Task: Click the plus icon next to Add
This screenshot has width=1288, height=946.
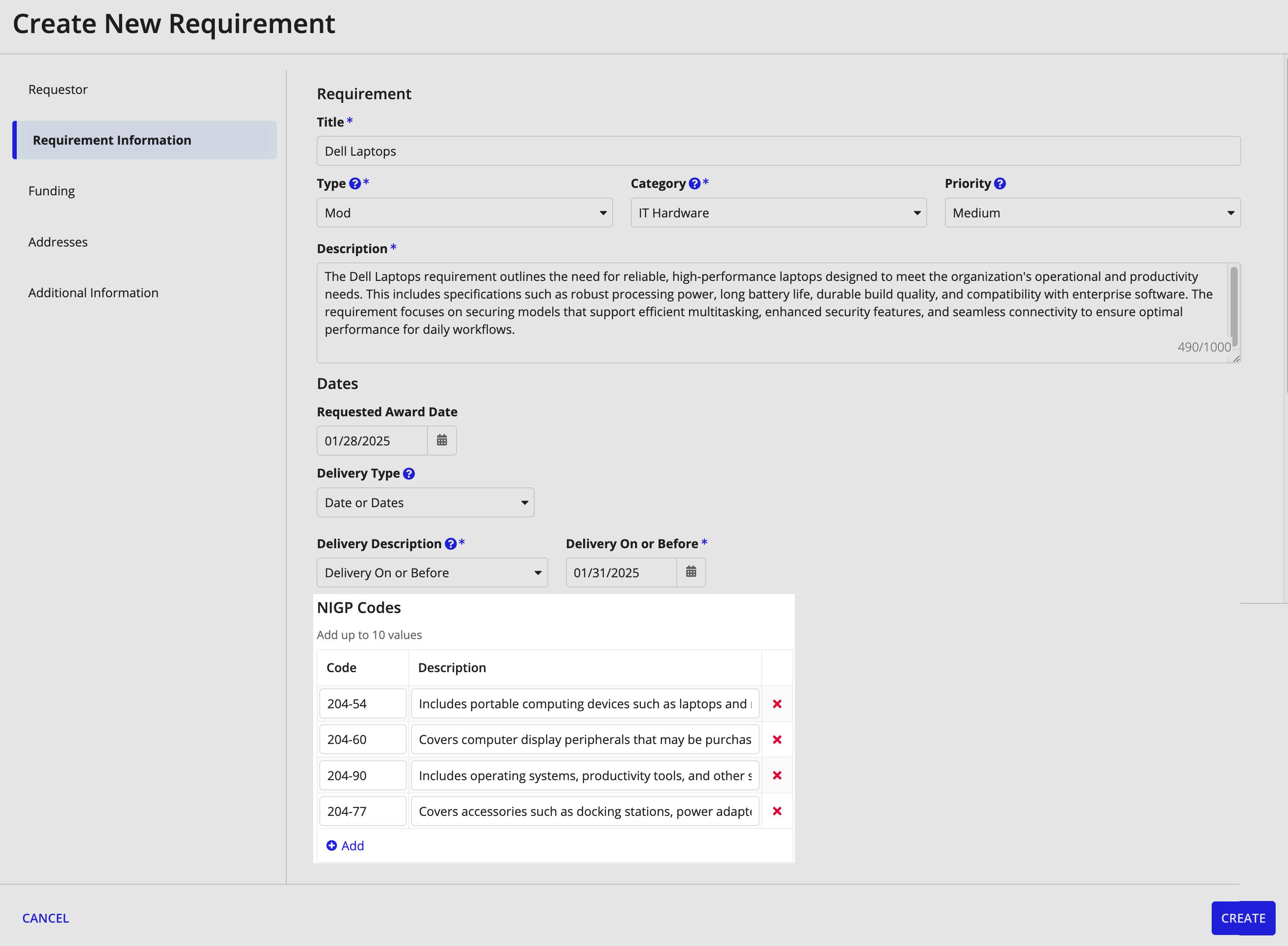Action: coord(331,846)
